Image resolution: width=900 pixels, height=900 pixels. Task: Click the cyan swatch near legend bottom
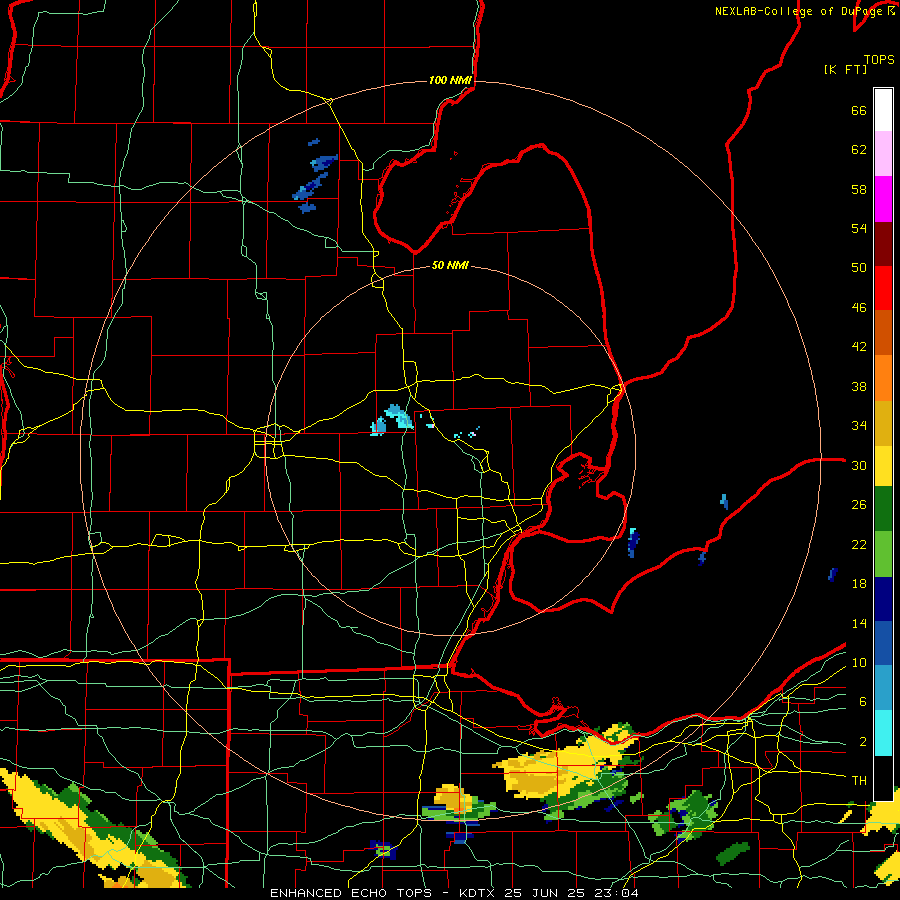883,733
